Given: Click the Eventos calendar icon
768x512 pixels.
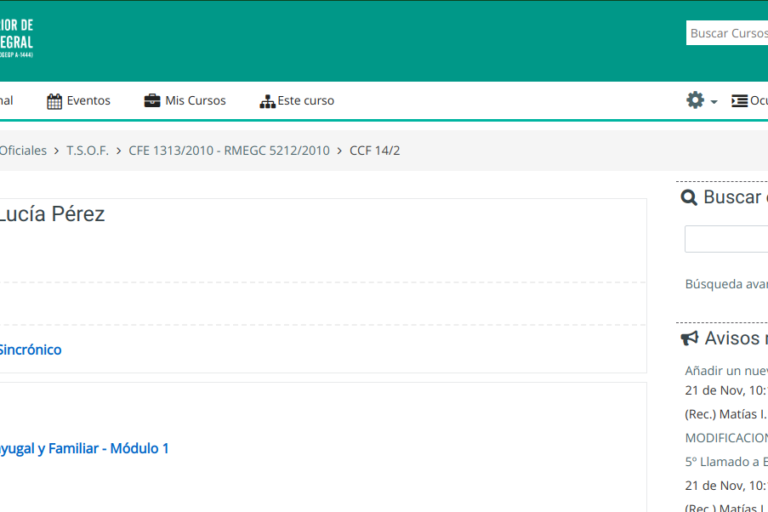Looking at the screenshot, I should coord(55,101).
